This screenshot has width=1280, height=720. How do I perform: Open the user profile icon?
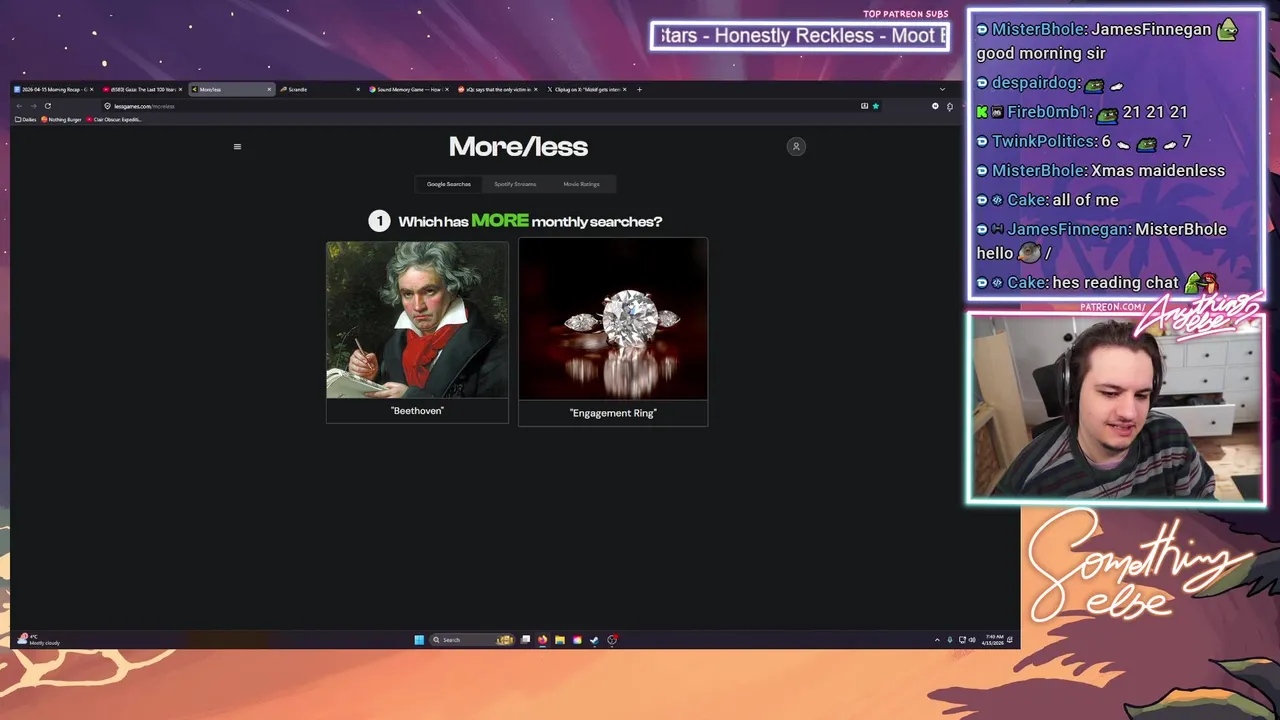point(796,146)
